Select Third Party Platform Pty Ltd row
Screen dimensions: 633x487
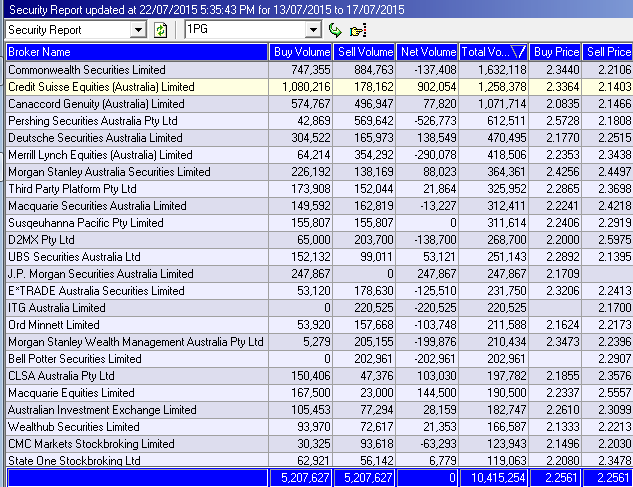319,189
